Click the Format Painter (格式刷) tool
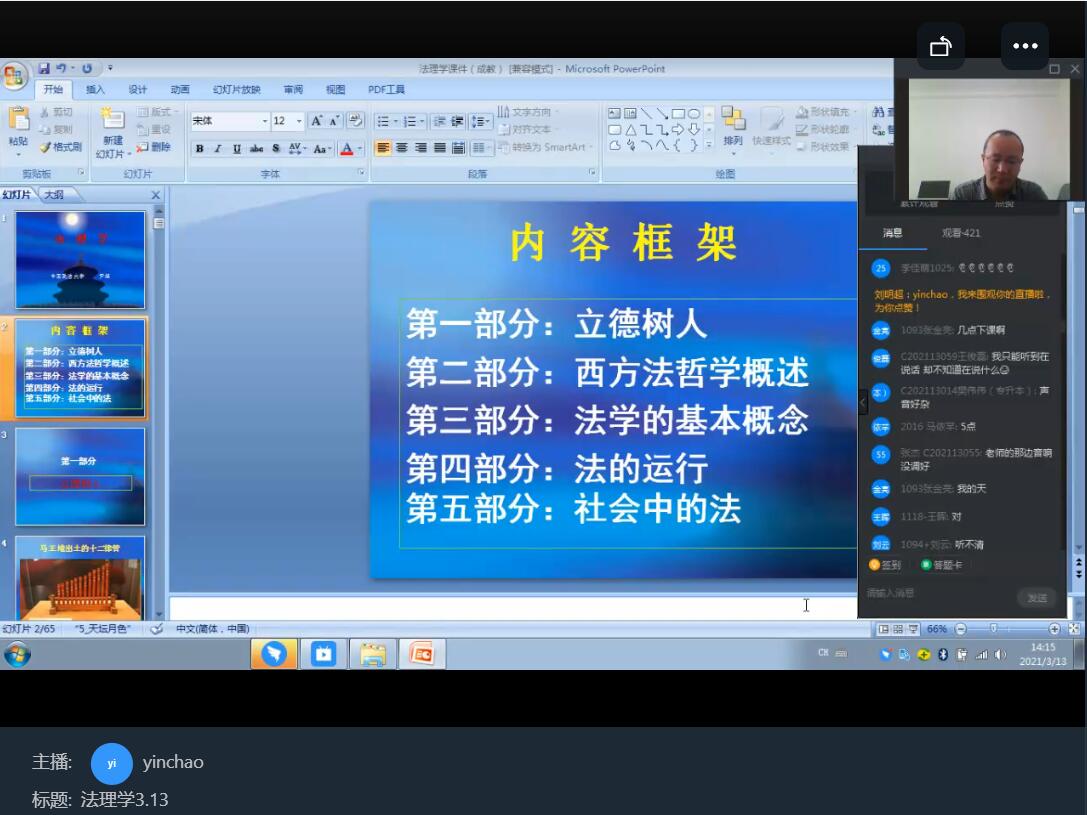This screenshot has width=1087, height=815. (61, 147)
